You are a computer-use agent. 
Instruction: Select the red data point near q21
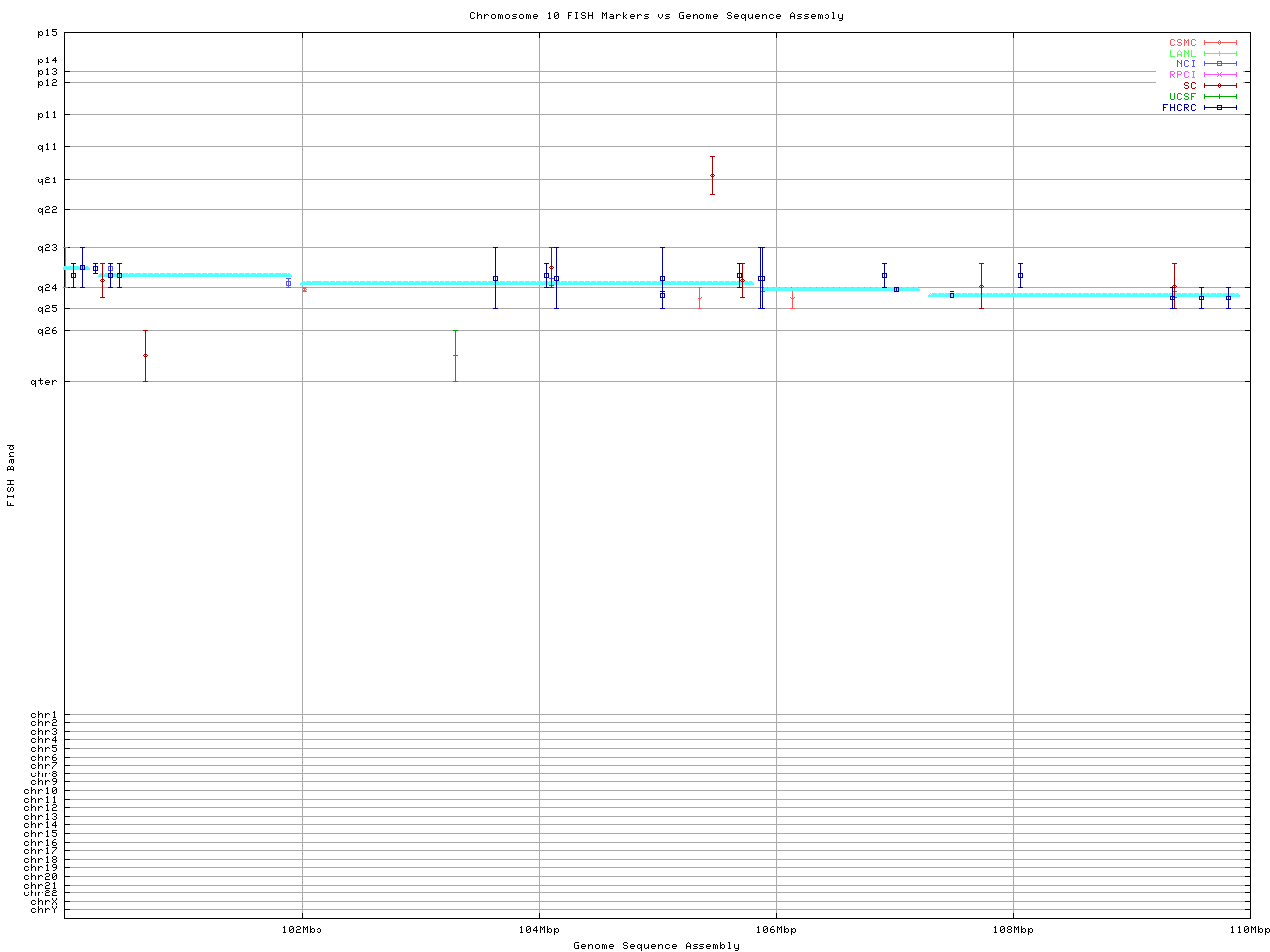[x=712, y=176]
